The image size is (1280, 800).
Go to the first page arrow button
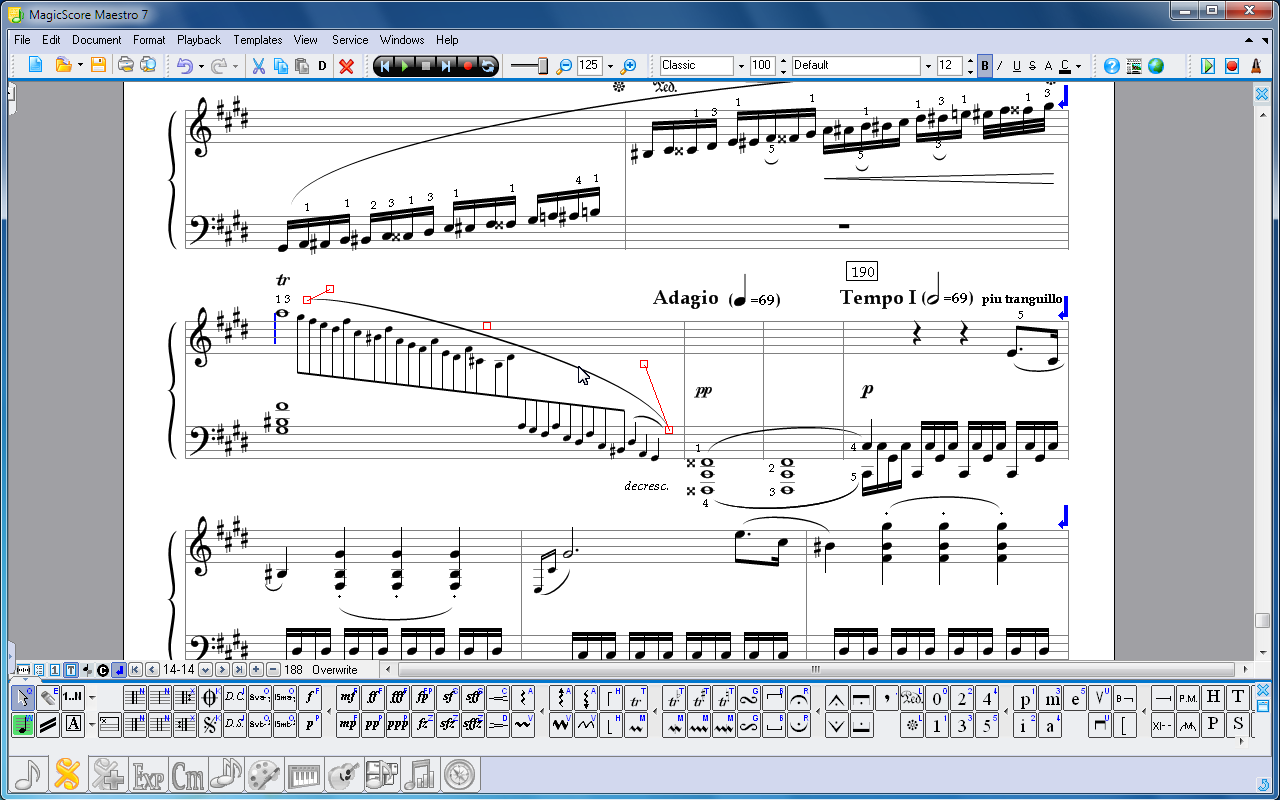pos(135,670)
